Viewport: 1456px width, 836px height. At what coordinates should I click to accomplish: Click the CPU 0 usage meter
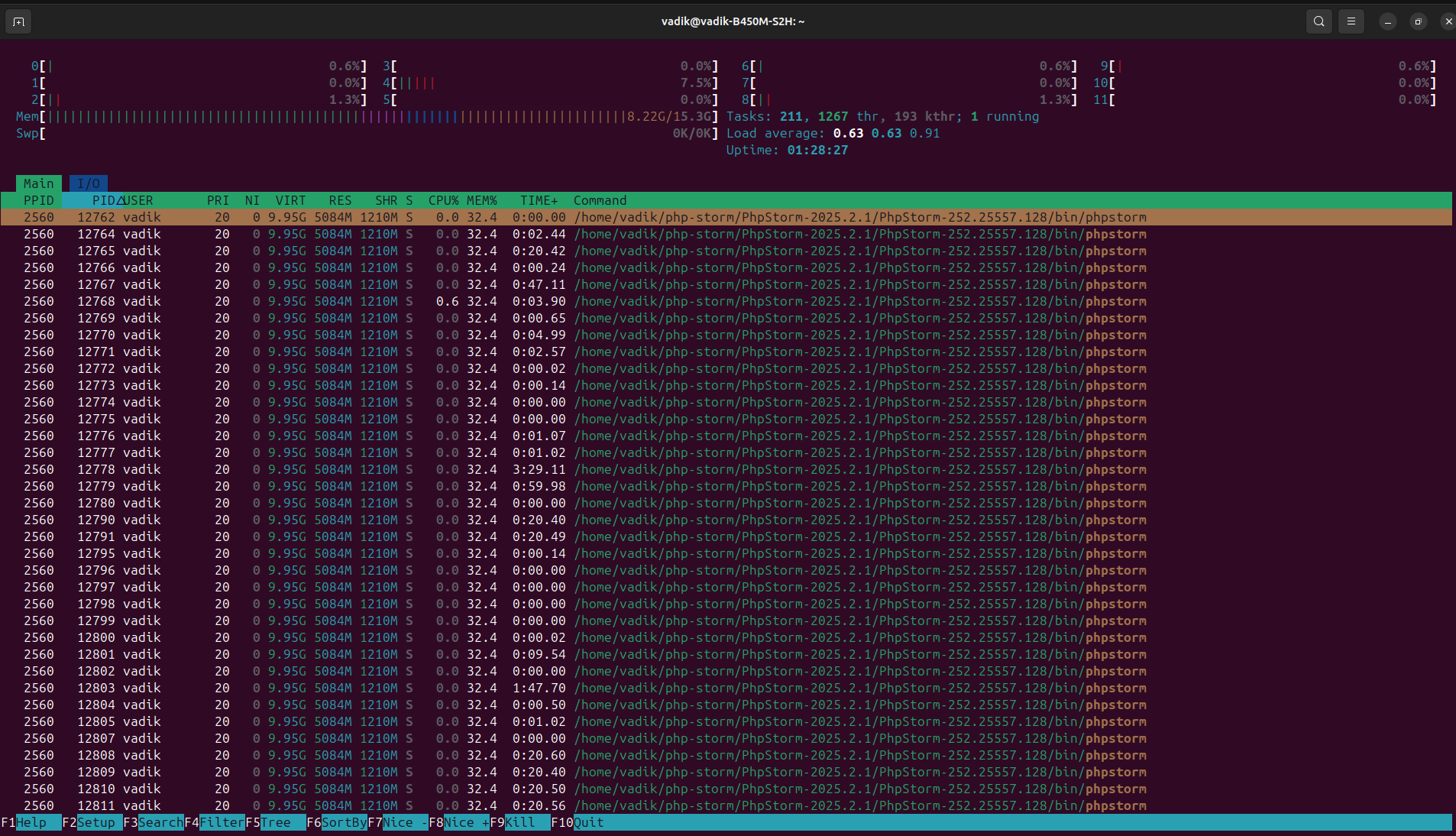click(x=199, y=66)
